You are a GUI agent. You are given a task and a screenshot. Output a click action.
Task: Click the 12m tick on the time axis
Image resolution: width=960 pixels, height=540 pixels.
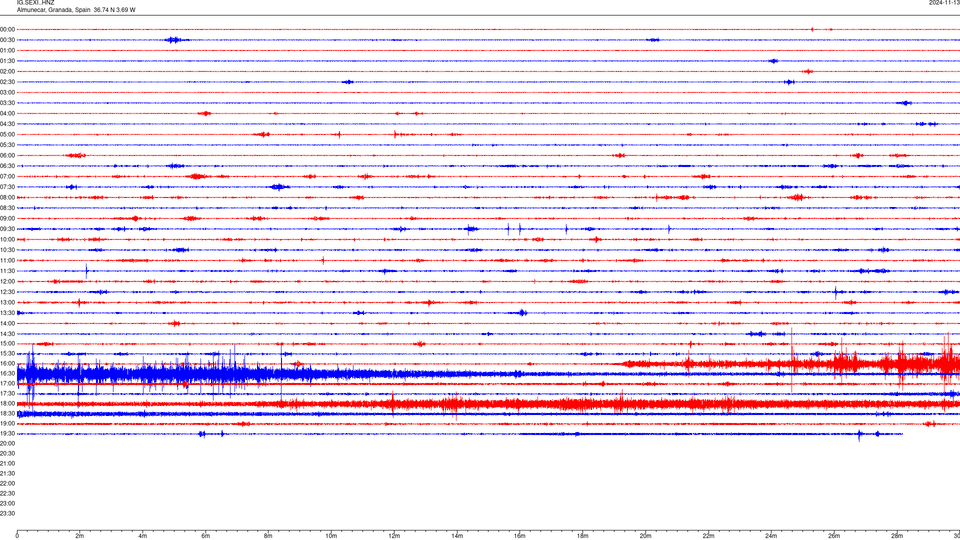394,536
